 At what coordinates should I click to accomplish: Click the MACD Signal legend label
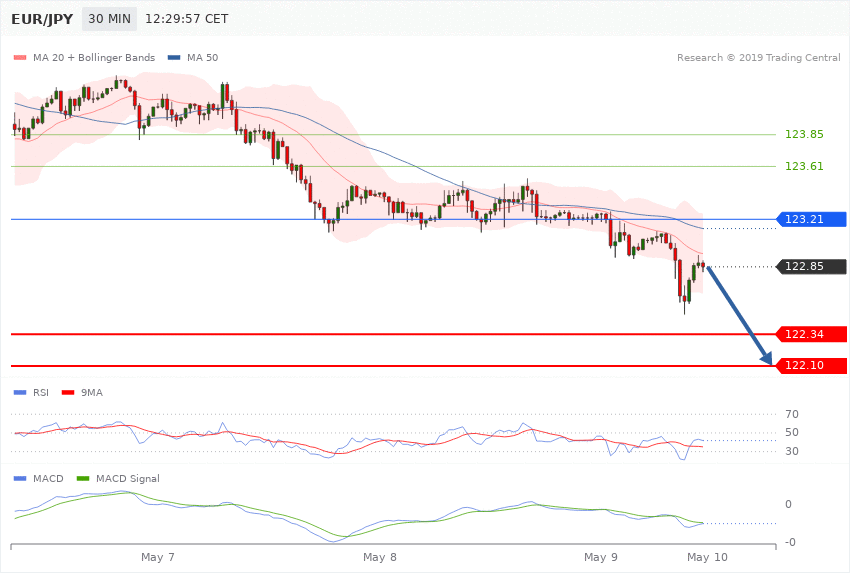click(x=128, y=478)
